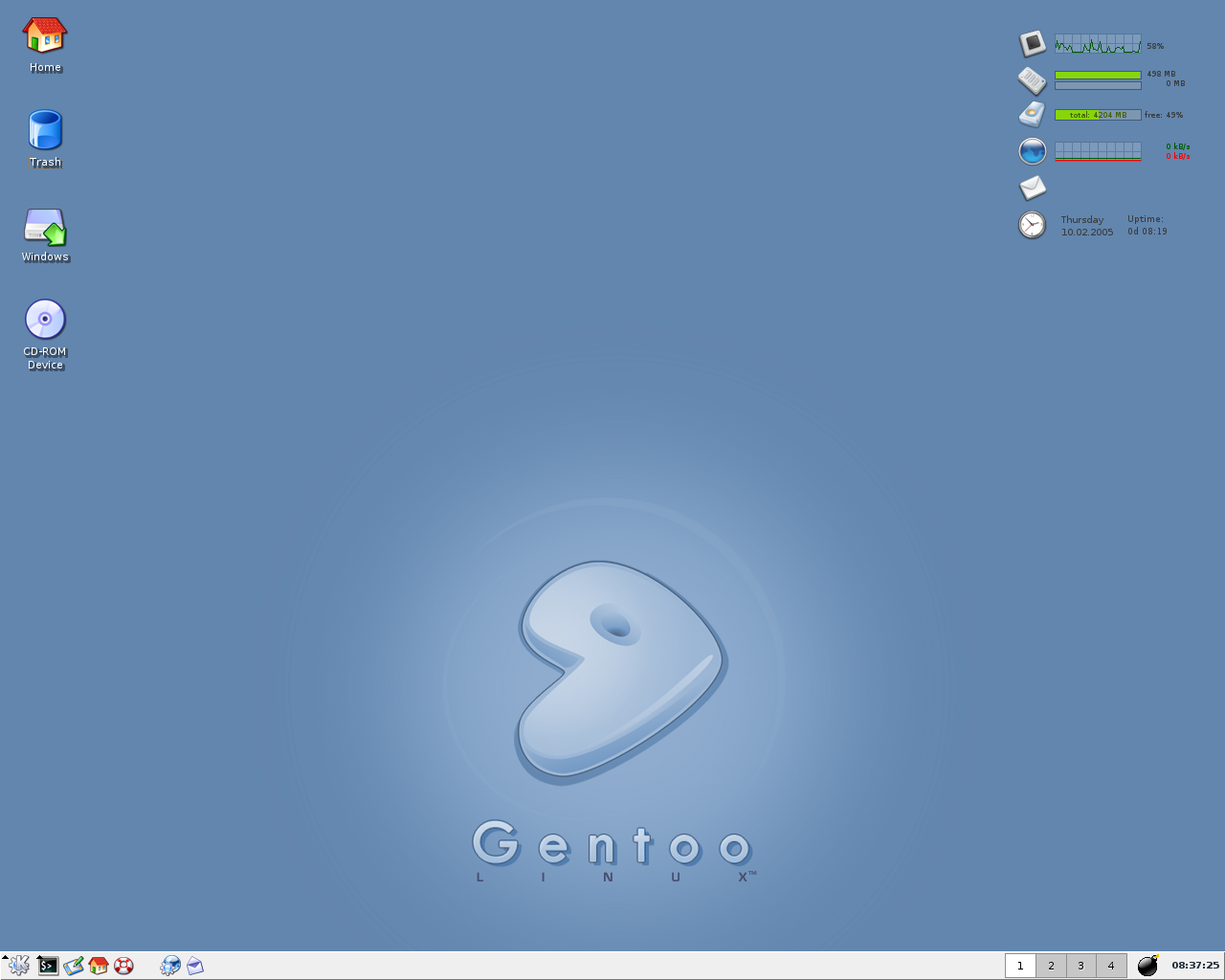Click the 498 MB memory value
1225x980 pixels.
click(1161, 74)
